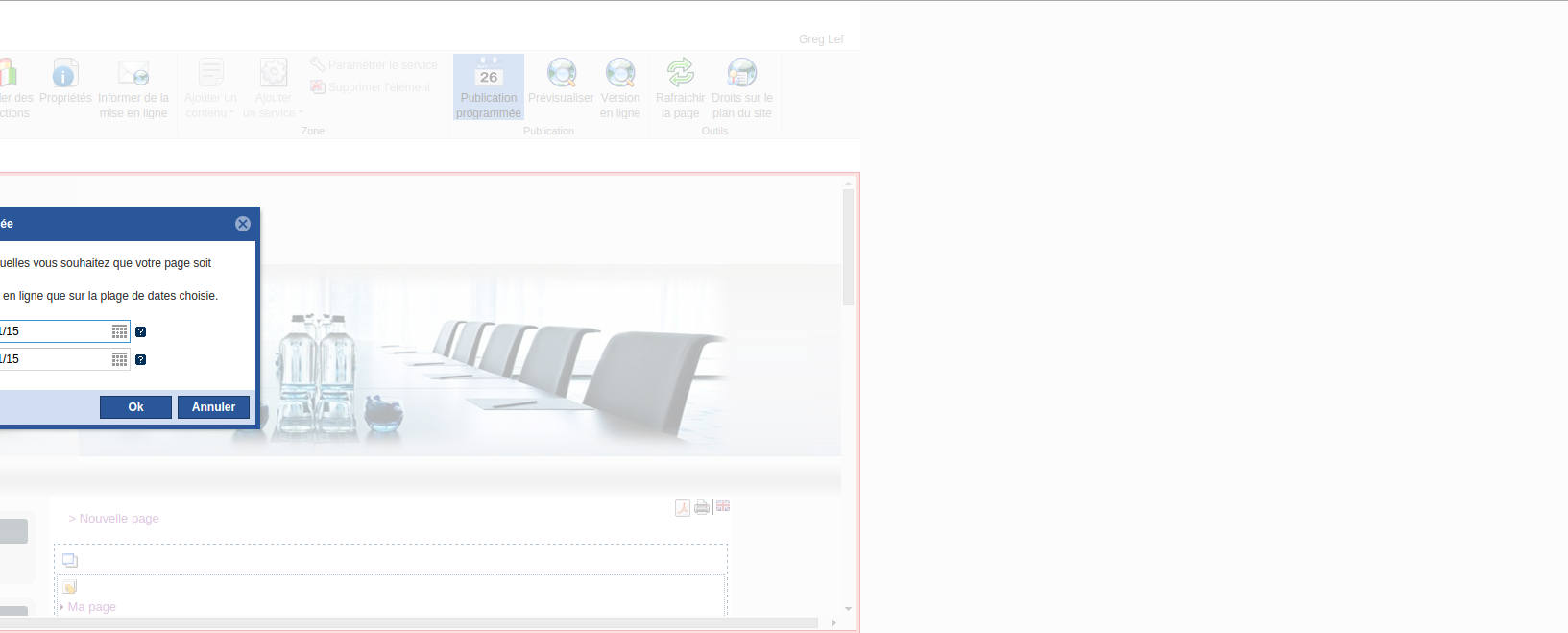Open Droits sur le plan du site
Image resolution: width=1568 pixels, height=633 pixels.
[x=741, y=86]
